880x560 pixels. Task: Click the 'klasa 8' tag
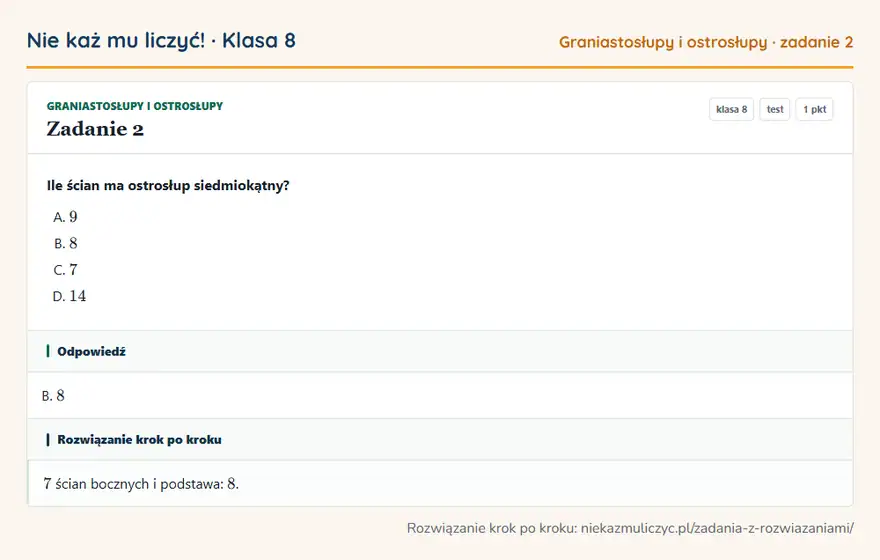[731, 109]
